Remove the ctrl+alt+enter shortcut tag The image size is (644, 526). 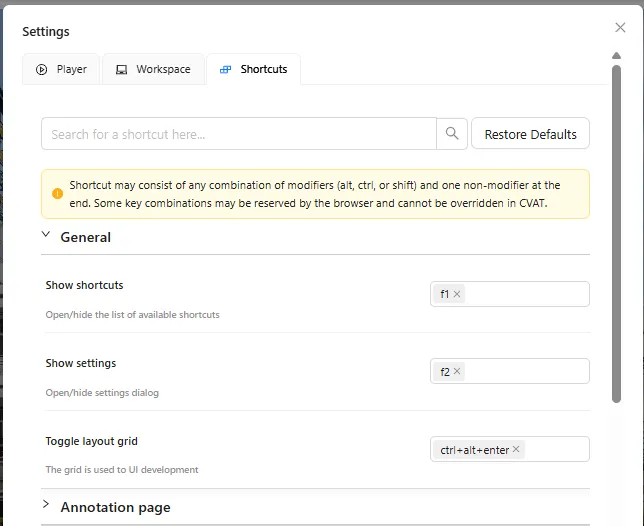[516, 449]
